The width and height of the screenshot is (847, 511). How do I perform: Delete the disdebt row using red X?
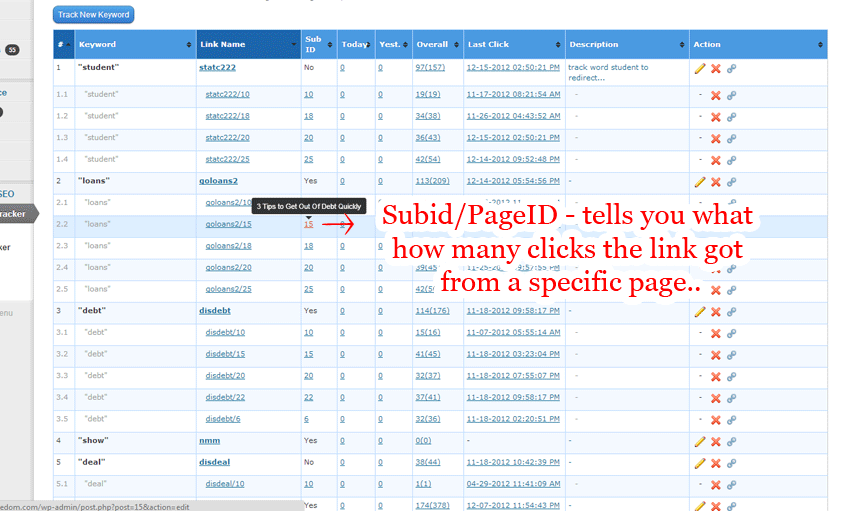[x=715, y=312]
